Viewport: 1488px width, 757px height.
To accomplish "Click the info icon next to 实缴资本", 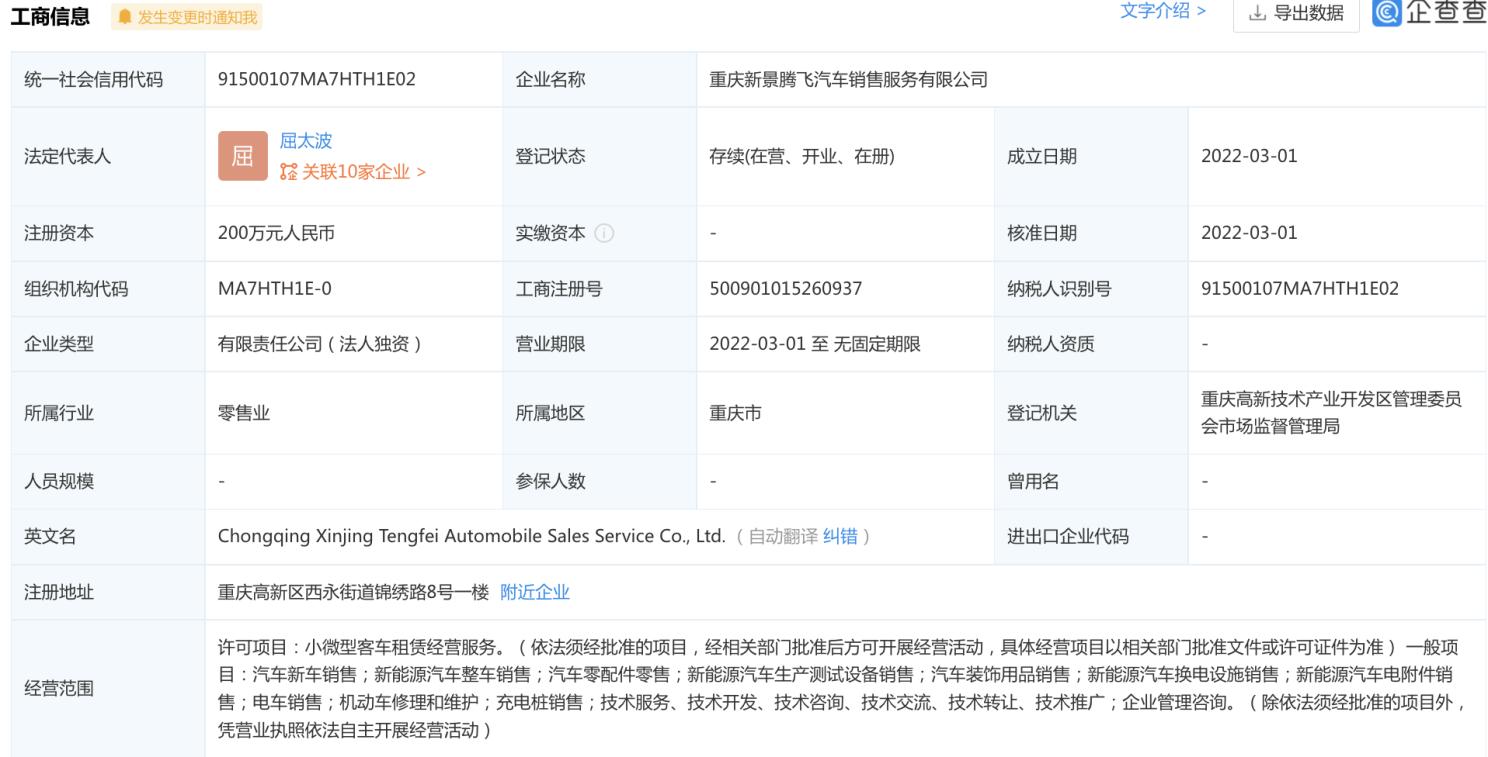I will [x=604, y=234].
